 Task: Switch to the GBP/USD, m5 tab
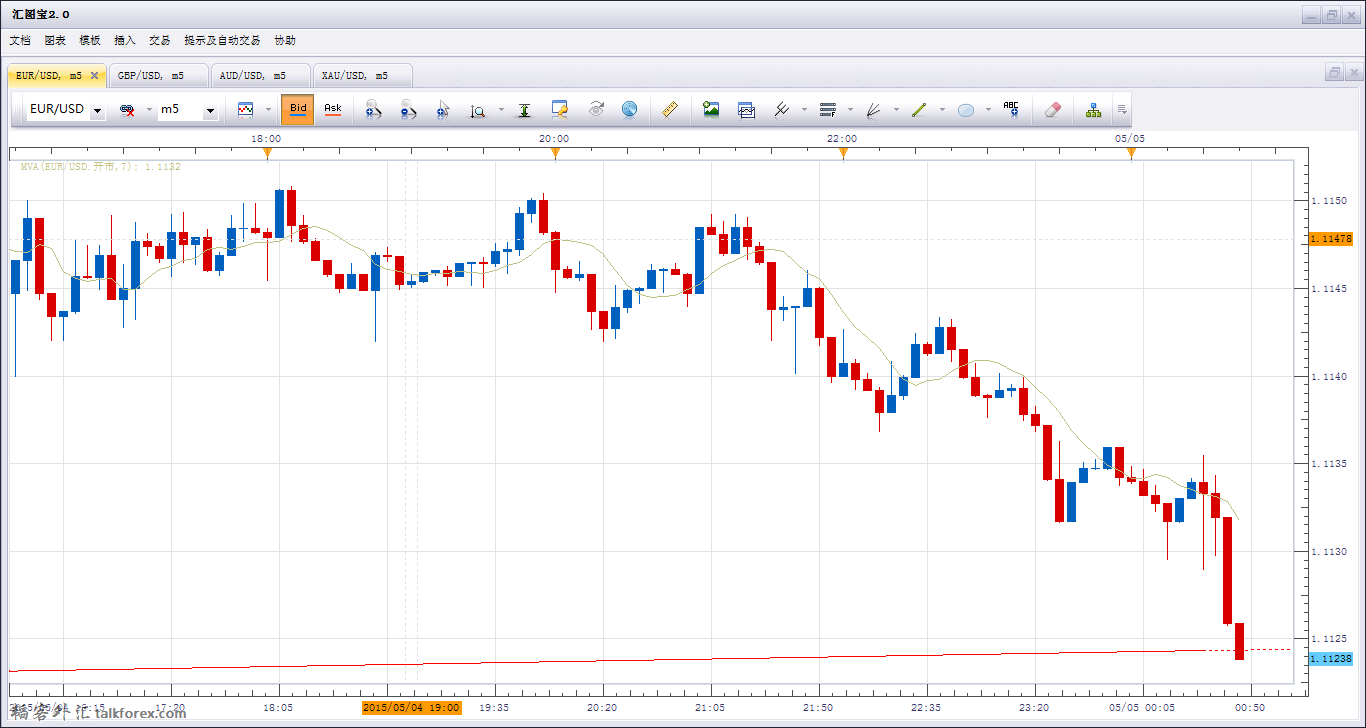158,75
